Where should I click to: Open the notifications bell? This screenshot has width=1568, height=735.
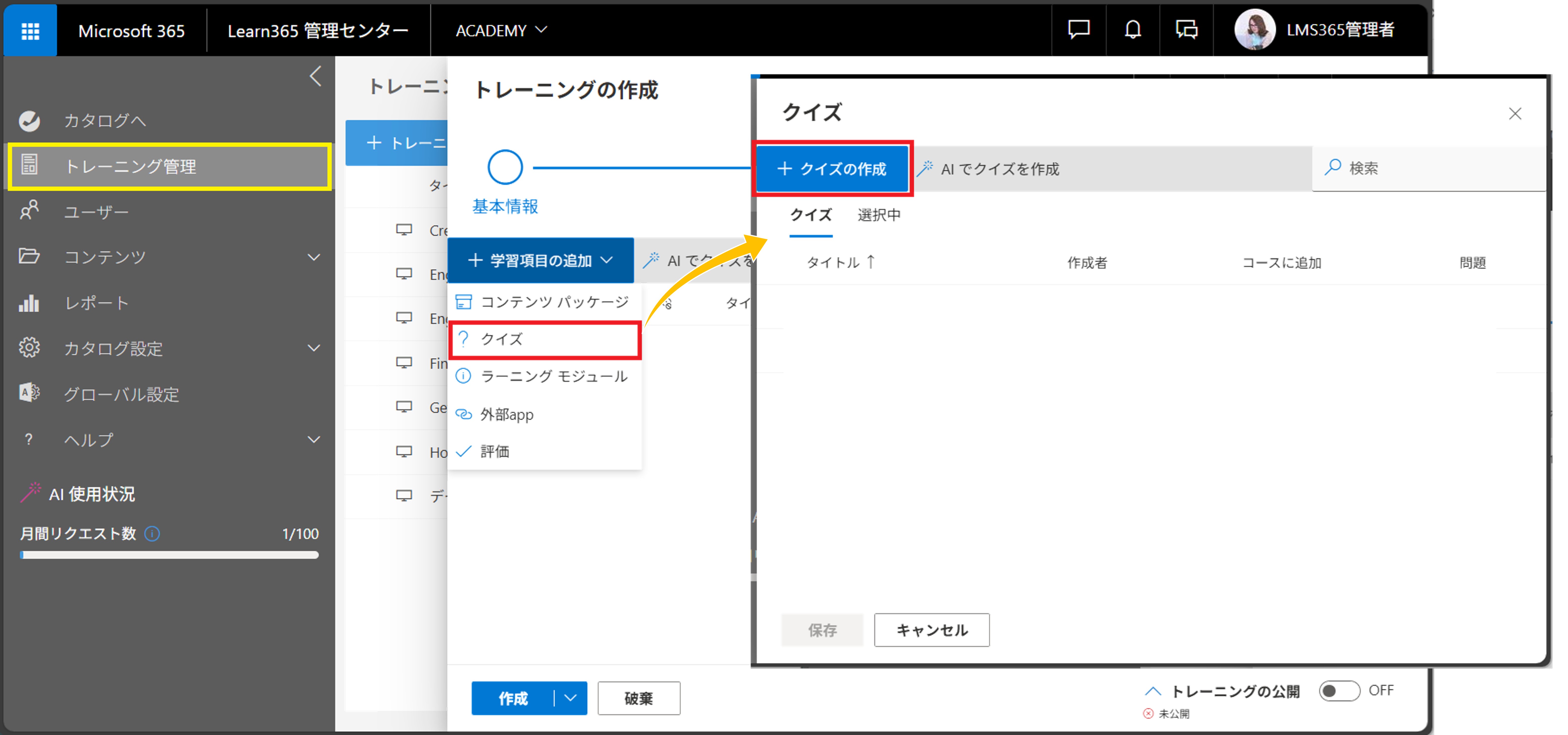(1132, 29)
